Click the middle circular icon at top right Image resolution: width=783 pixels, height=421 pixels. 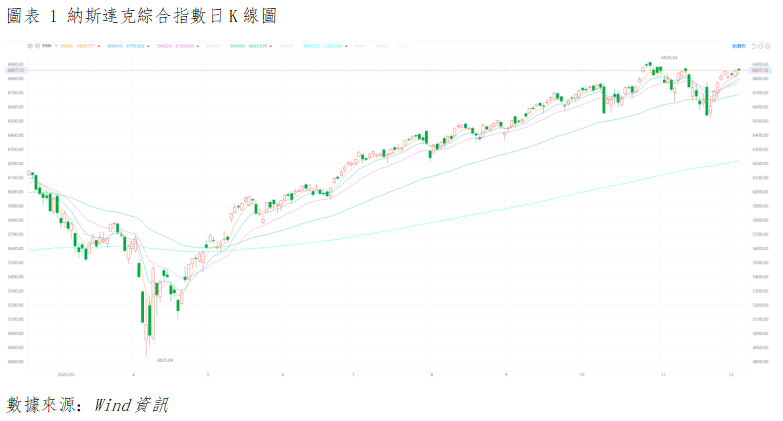[762, 46]
